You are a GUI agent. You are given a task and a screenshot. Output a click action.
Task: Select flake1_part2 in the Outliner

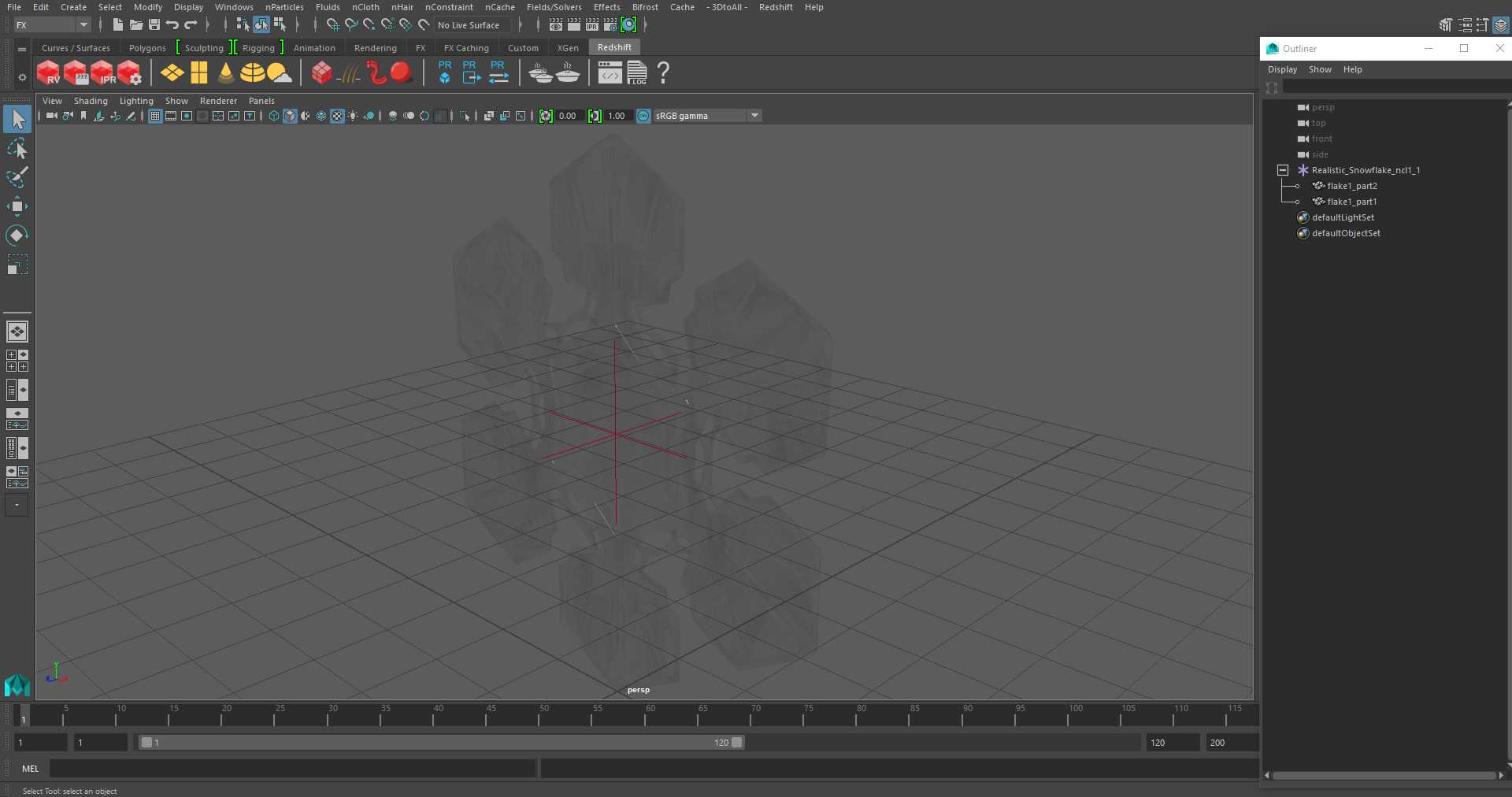click(x=1352, y=186)
